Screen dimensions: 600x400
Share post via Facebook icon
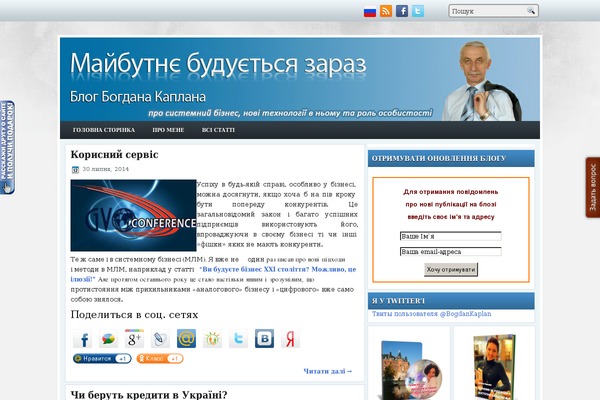pyautogui.click(x=82, y=339)
